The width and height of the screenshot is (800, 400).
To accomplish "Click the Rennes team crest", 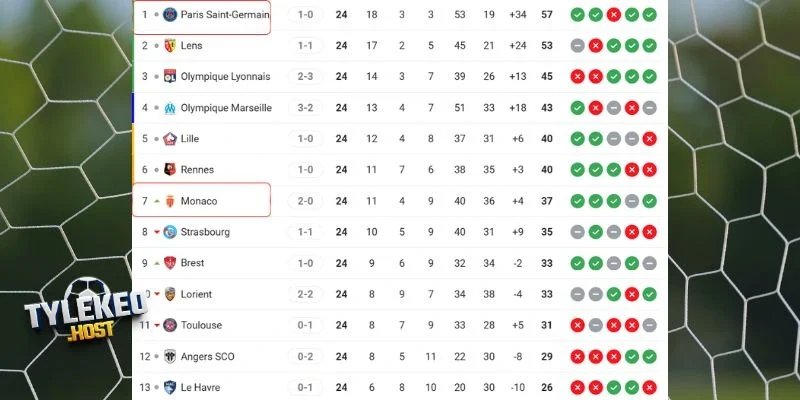I will click(x=169, y=170).
